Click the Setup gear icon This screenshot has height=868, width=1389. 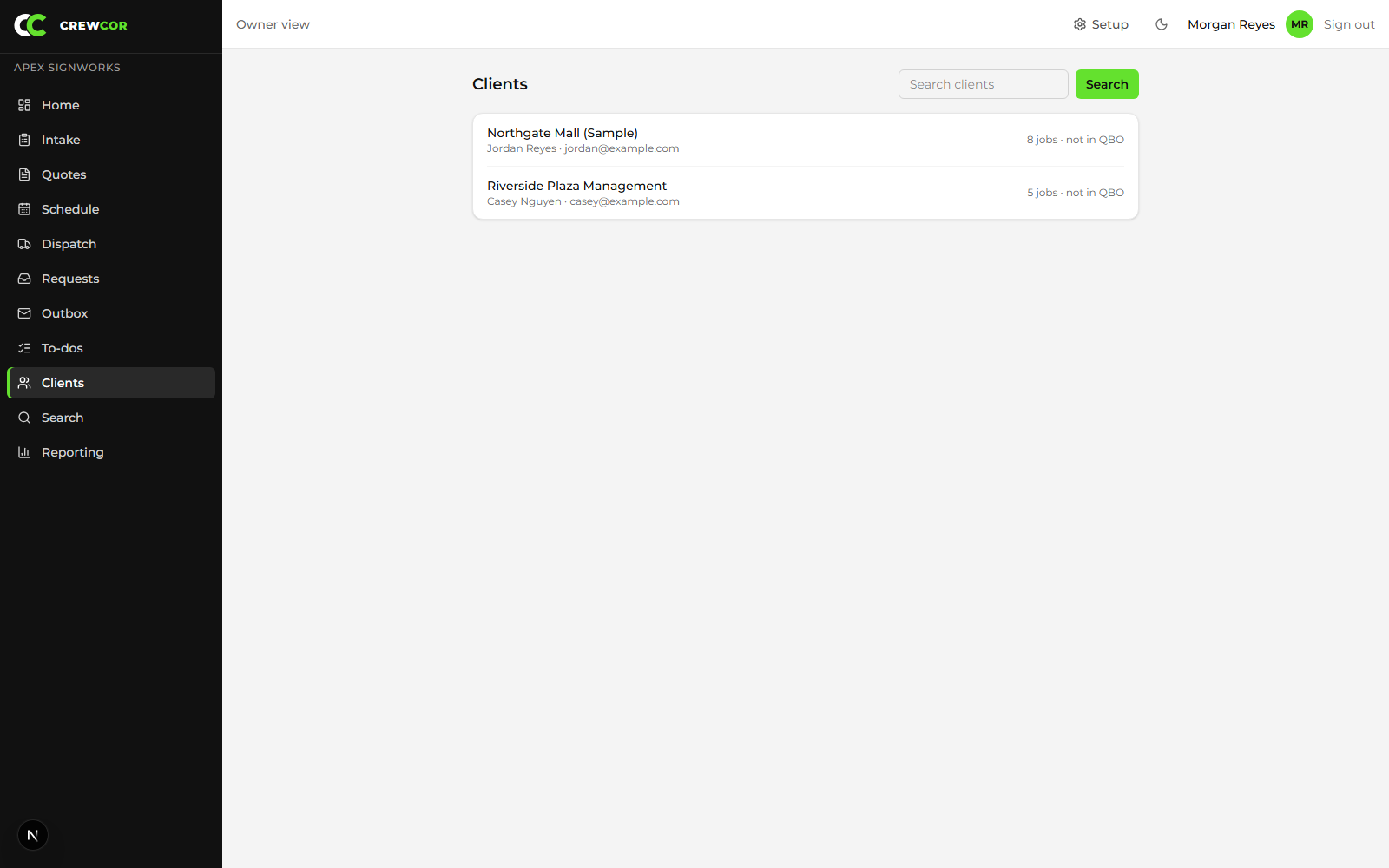coord(1080,24)
